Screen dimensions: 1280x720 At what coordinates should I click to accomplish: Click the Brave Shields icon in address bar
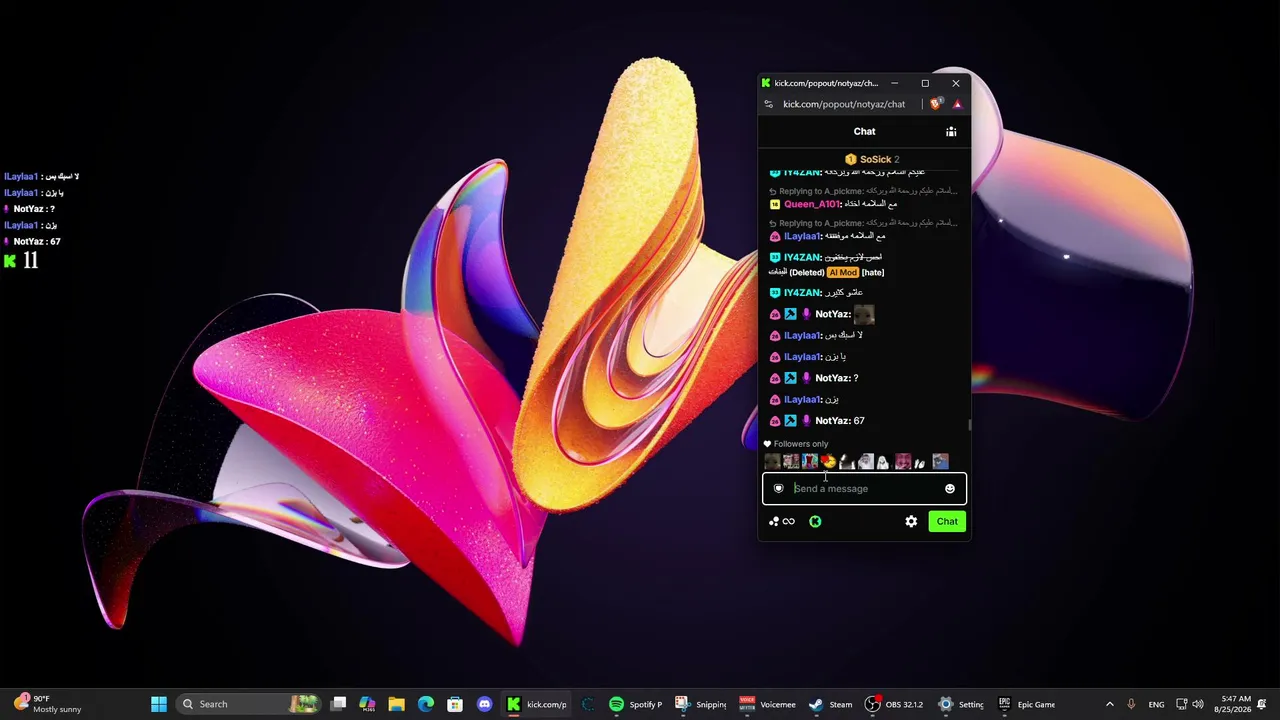(x=936, y=104)
